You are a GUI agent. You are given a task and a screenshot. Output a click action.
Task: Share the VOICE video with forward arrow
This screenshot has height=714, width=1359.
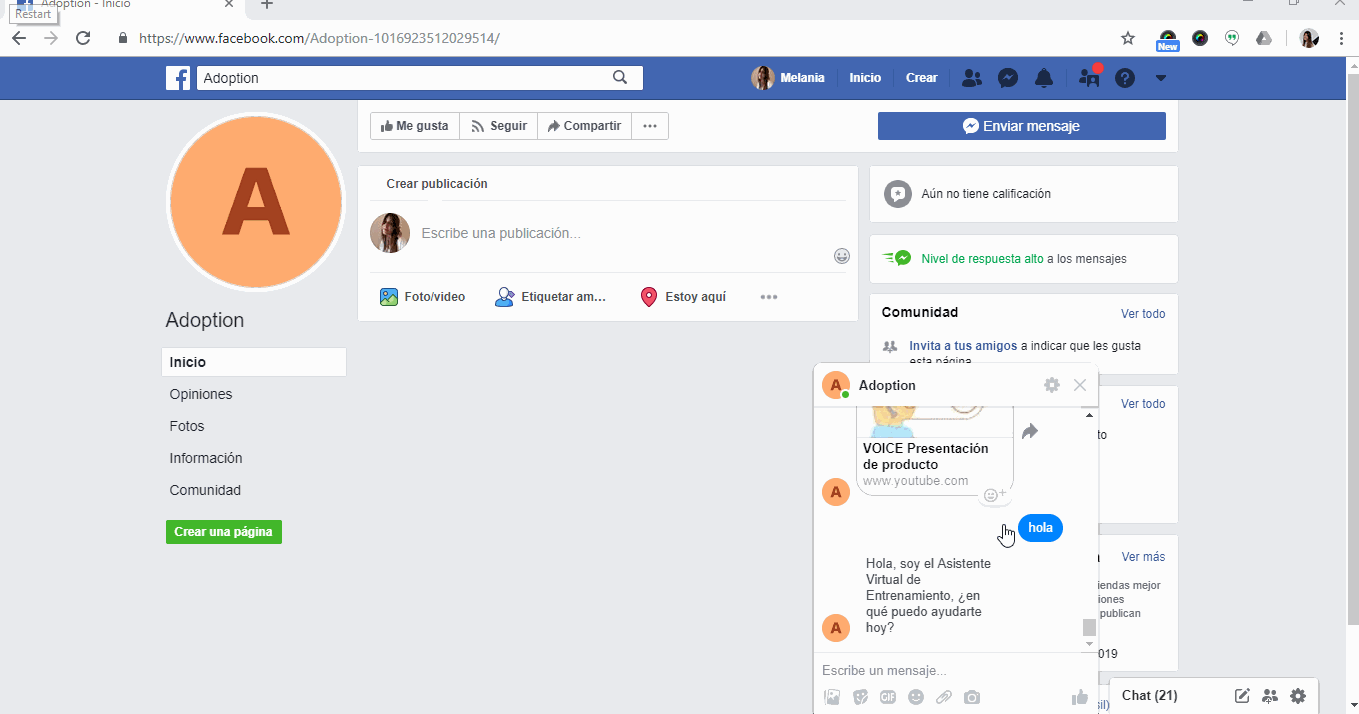(x=1030, y=431)
